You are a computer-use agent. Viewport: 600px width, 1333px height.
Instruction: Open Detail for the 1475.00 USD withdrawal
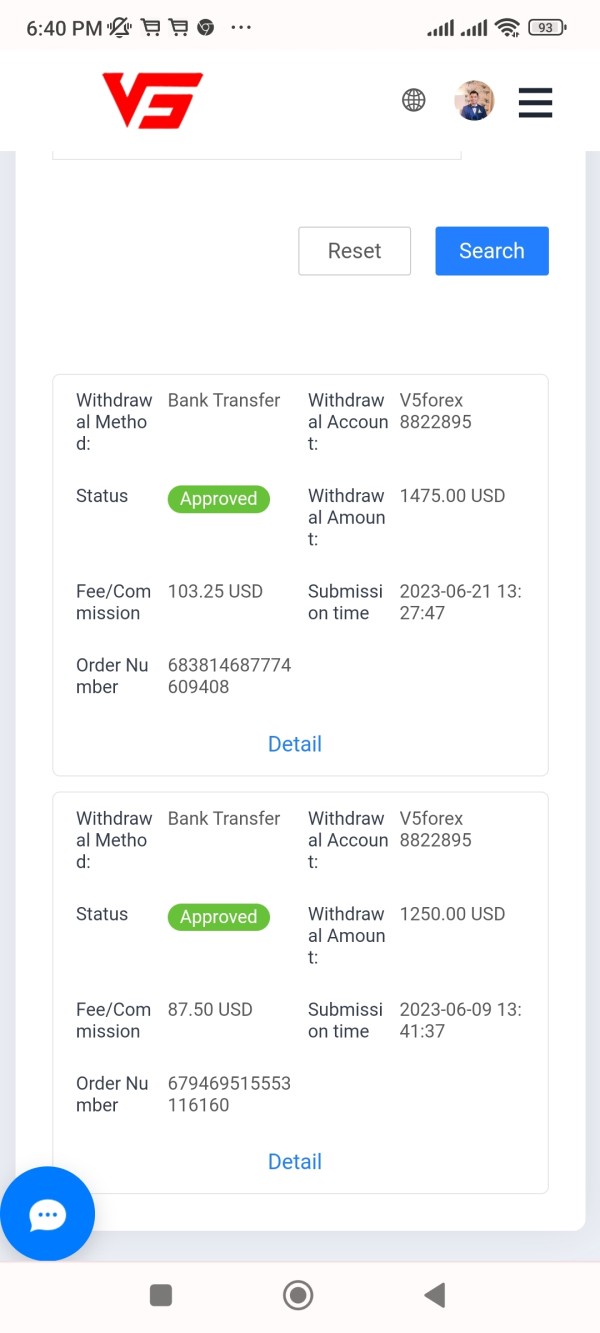point(295,744)
